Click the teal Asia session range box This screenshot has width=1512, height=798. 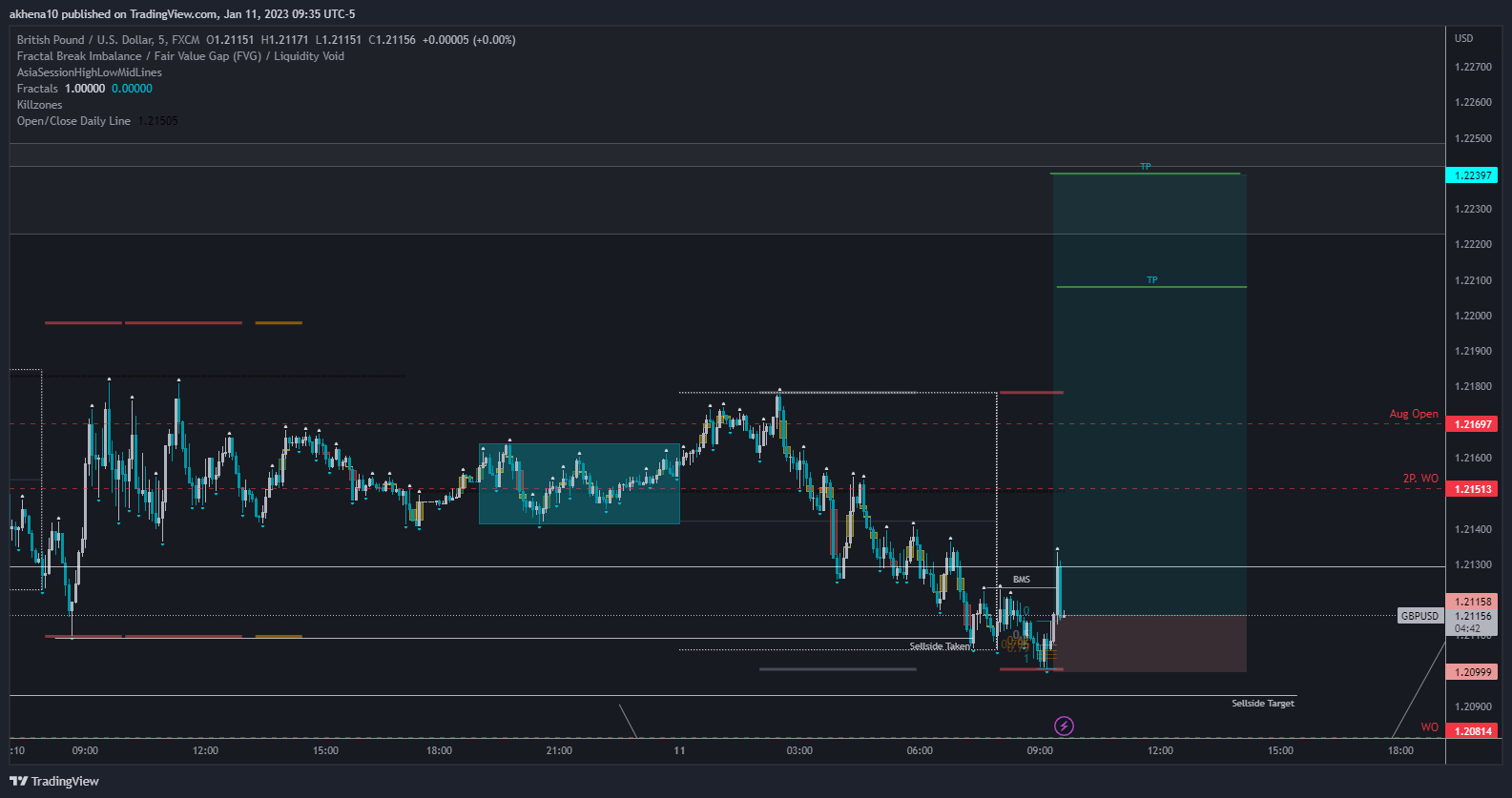[x=579, y=483]
